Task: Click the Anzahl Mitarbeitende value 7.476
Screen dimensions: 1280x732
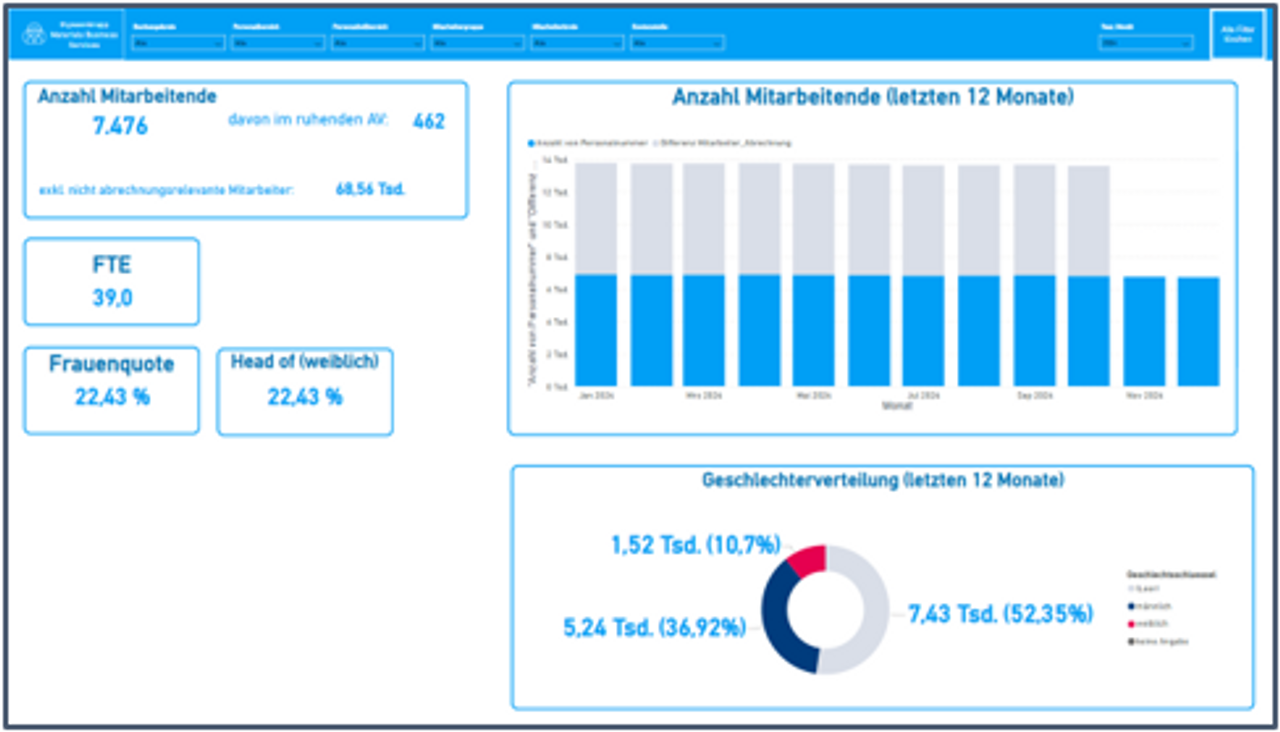Action: click(120, 126)
